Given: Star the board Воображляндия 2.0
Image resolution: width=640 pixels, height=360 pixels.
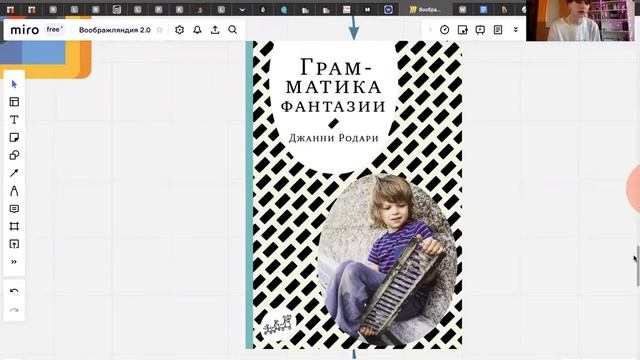Looking at the screenshot, I should coord(160,30).
